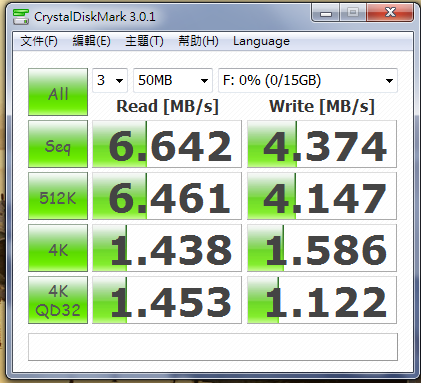Open the 幫助(H) menu
The image size is (421, 383).
tap(198, 41)
